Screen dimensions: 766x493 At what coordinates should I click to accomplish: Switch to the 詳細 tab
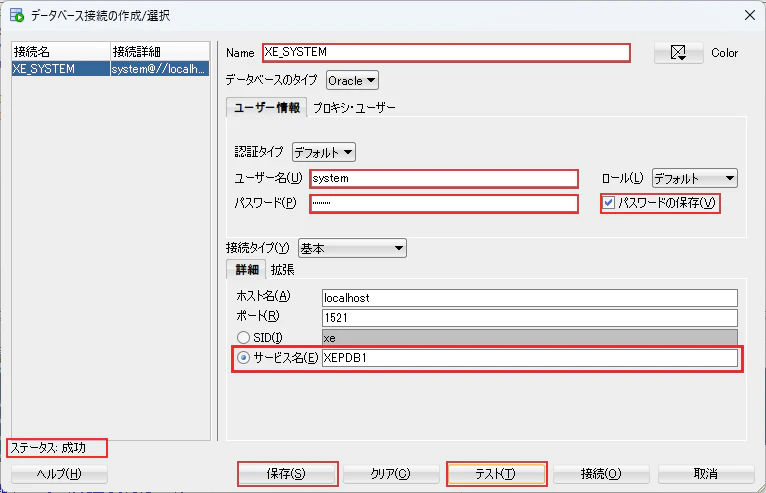coord(247,270)
